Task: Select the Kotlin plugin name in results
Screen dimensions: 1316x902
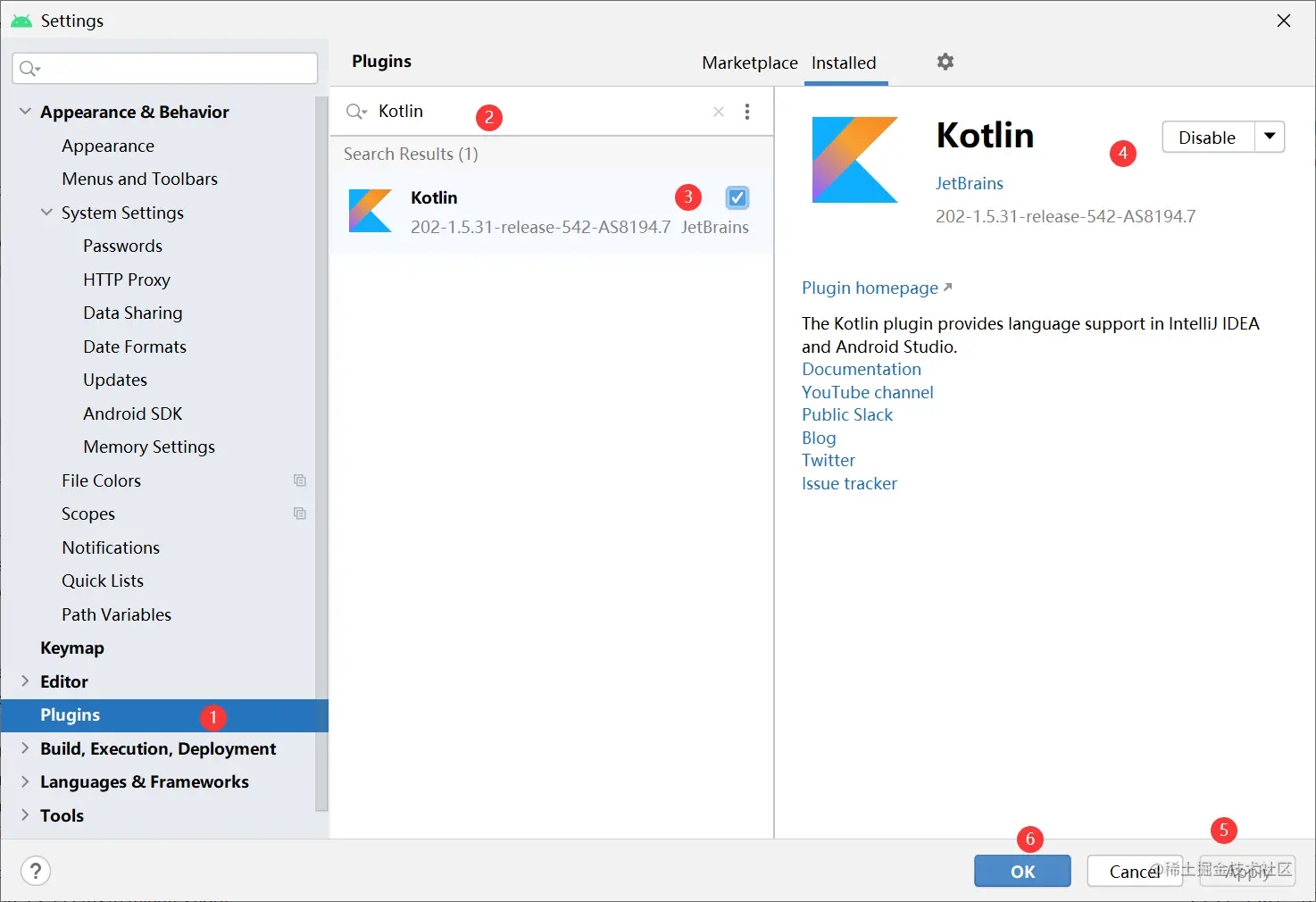Action: [x=434, y=197]
